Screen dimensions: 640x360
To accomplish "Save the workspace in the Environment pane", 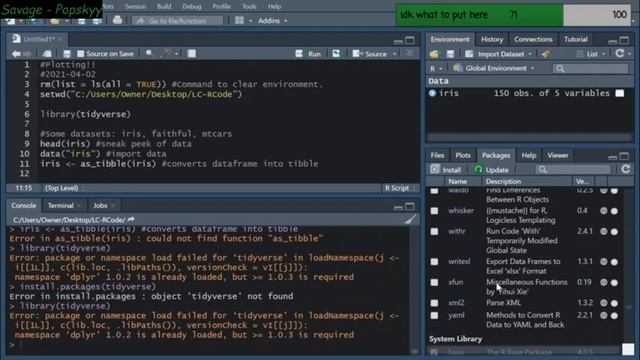I will [x=450, y=54].
